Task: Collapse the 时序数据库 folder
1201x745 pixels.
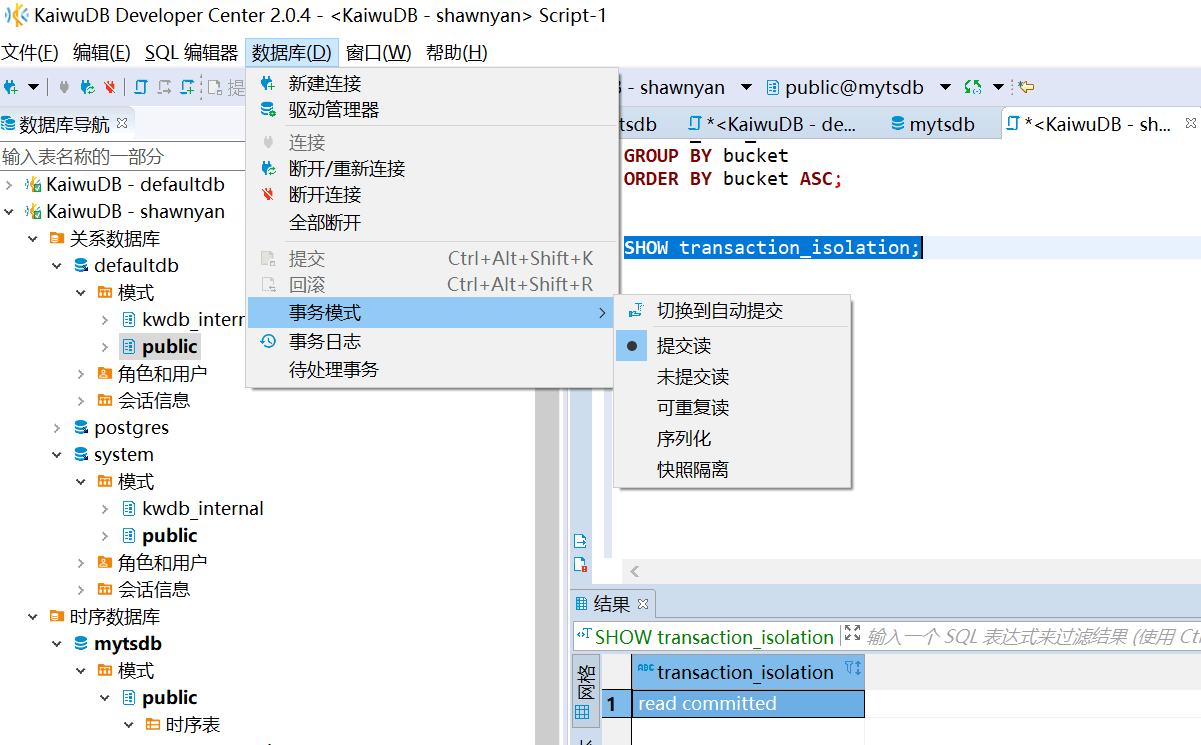Action: pos(33,617)
